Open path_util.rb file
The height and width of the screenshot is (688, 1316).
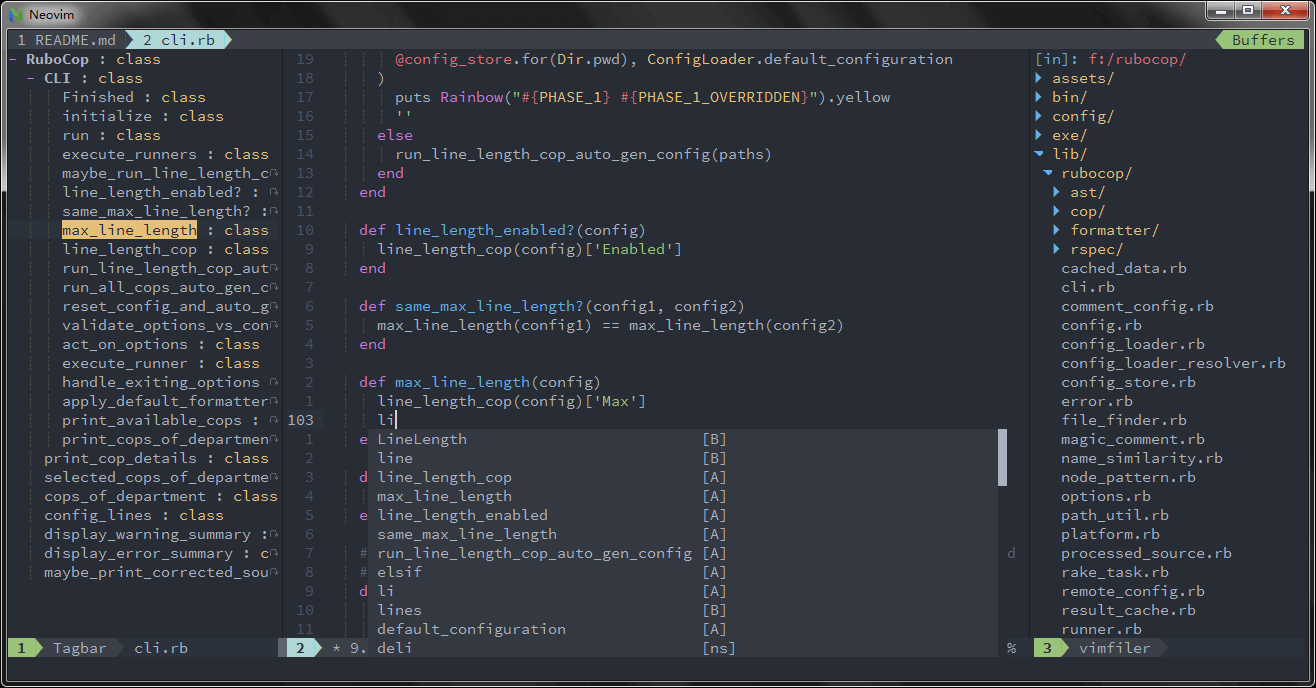[1115, 515]
